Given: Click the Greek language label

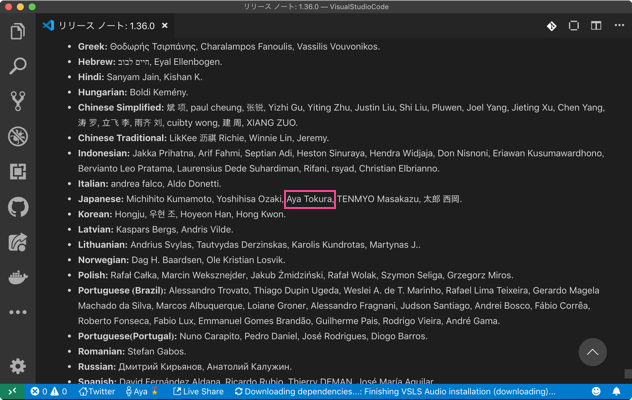Looking at the screenshot, I should pos(93,47).
